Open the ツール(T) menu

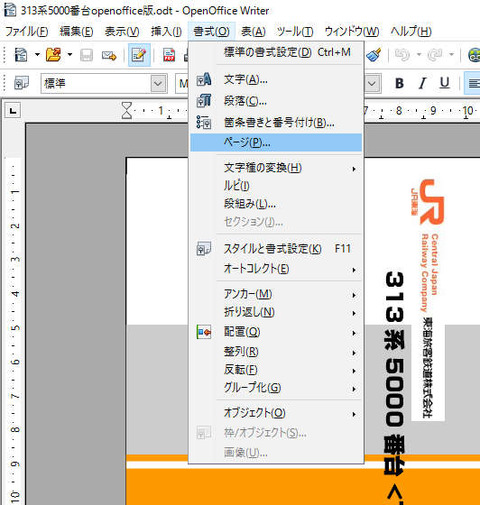[x=295, y=32]
